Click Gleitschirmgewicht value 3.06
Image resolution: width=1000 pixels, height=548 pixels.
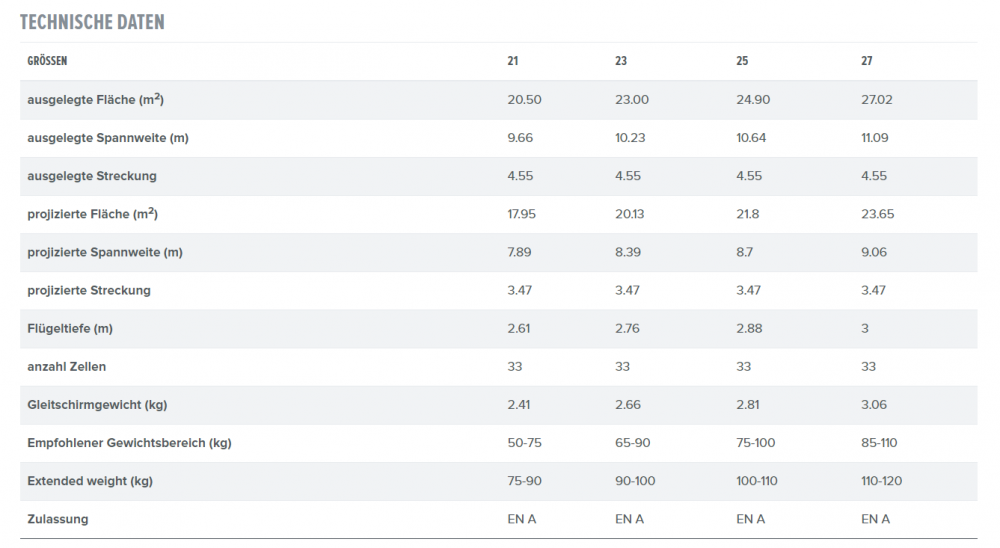tap(874, 405)
